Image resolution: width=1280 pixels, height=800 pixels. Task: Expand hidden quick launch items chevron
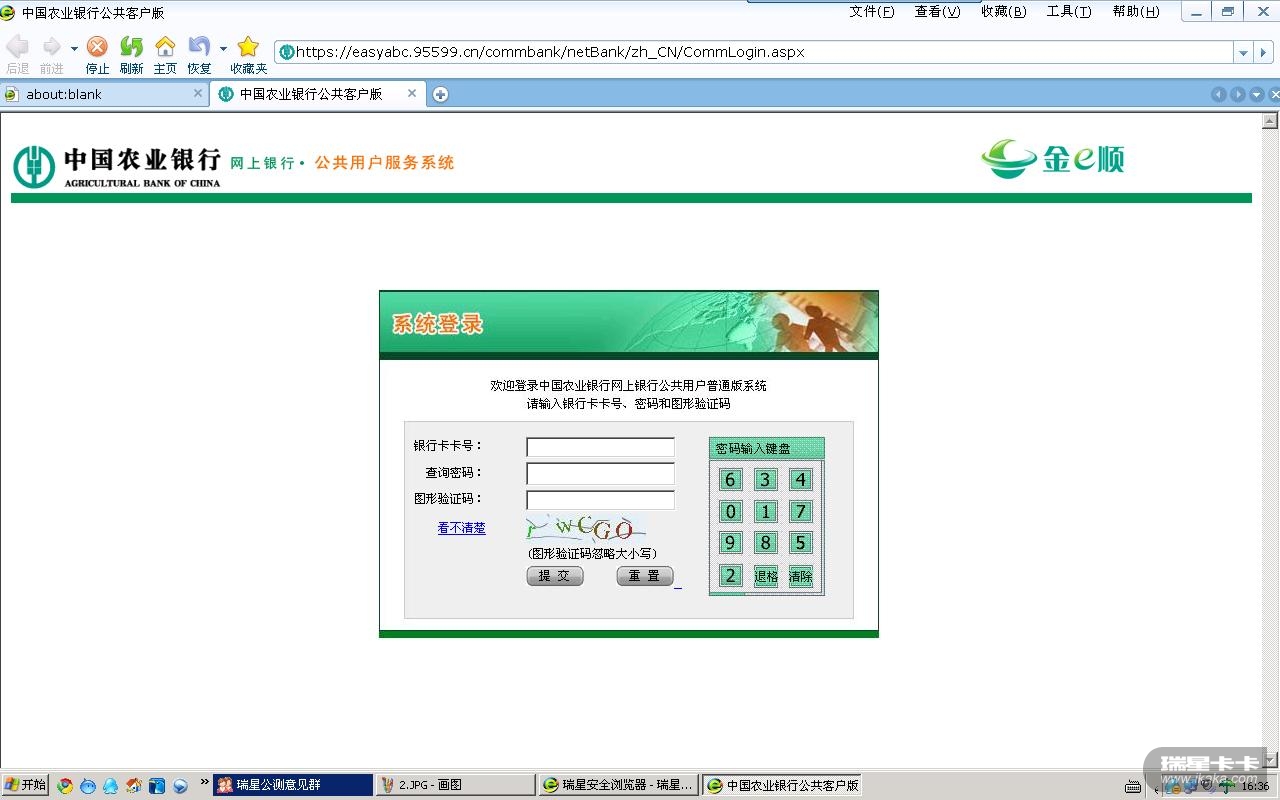point(205,781)
